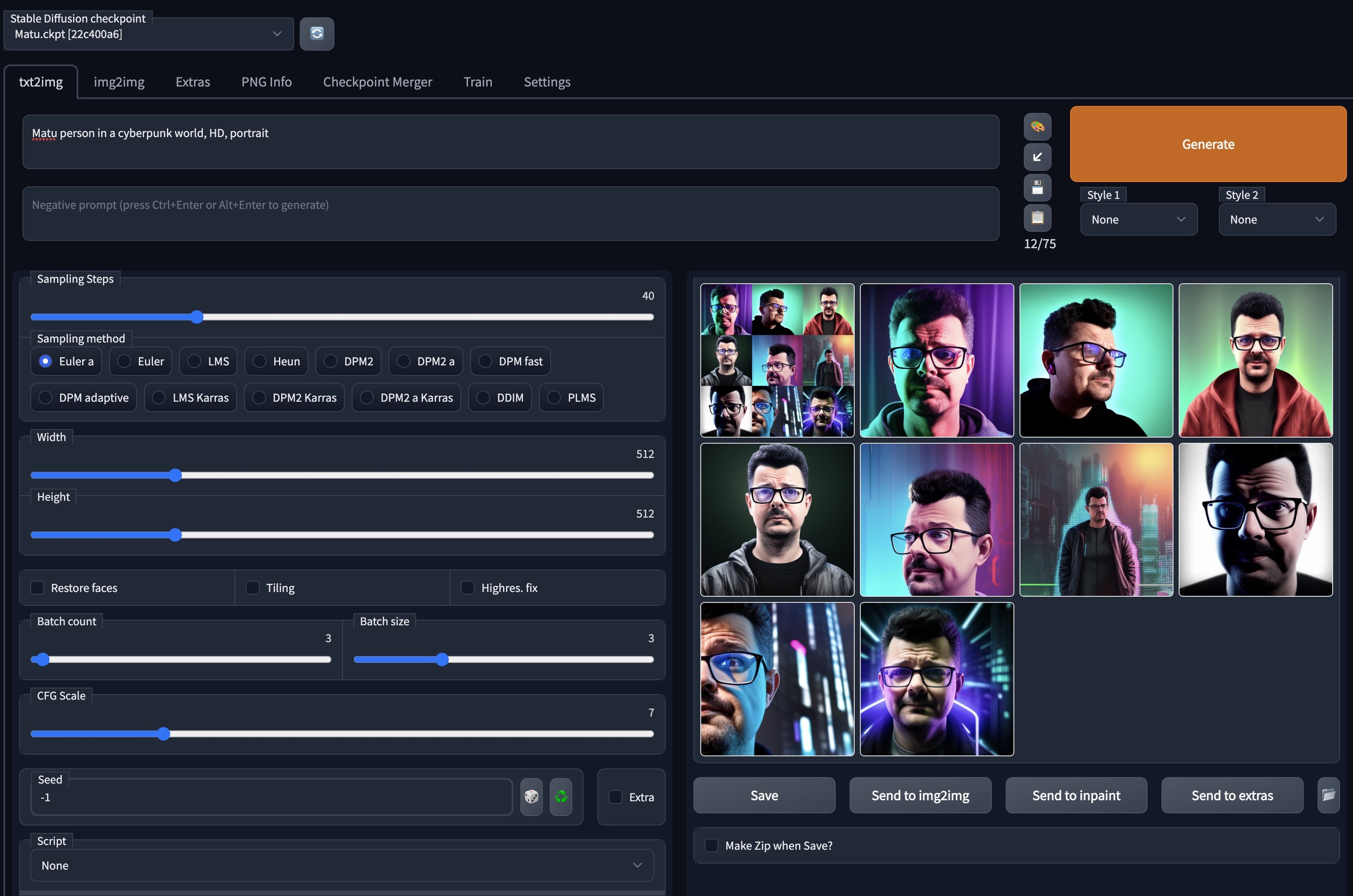This screenshot has width=1353, height=896.
Task: Enable the Restore faces checkbox
Action: pos(38,587)
